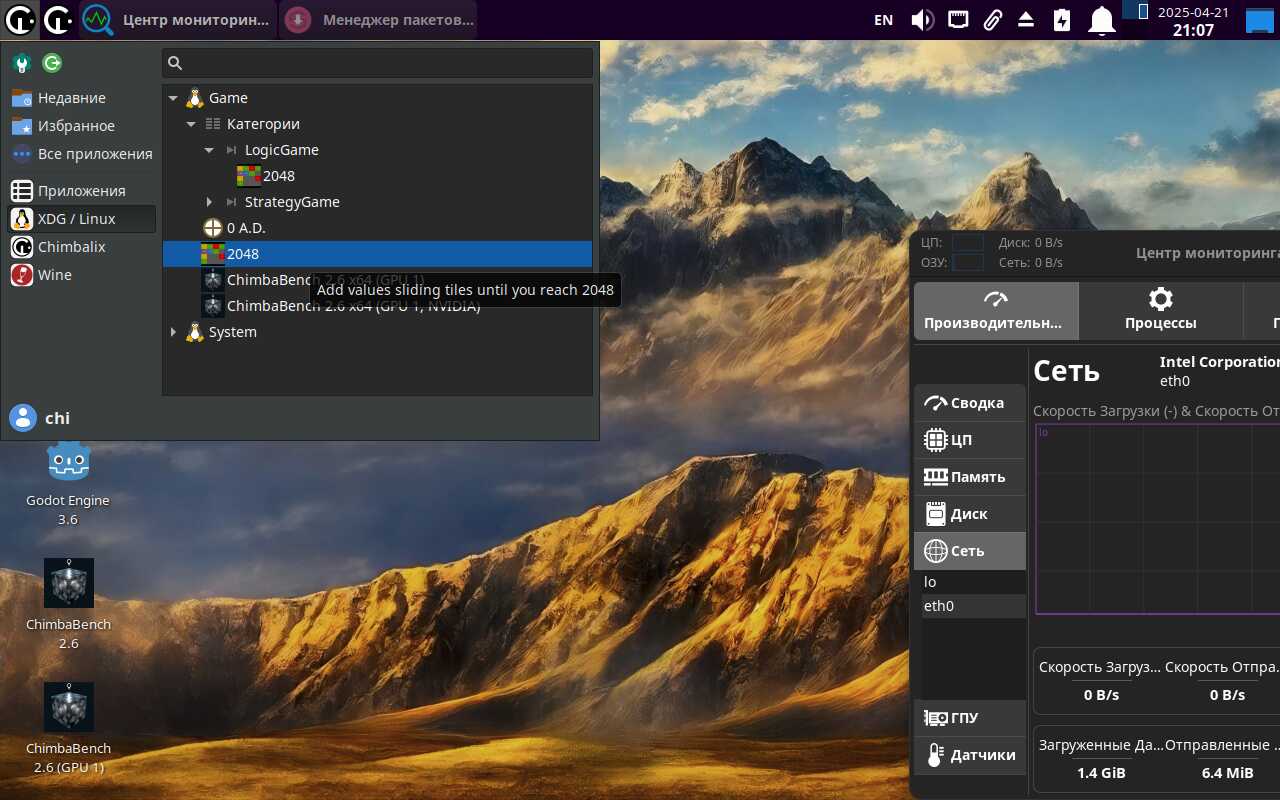1280x800 pixels.
Task: Switch to the Менеджер пакетов taskbar window
Action: (x=378, y=19)
